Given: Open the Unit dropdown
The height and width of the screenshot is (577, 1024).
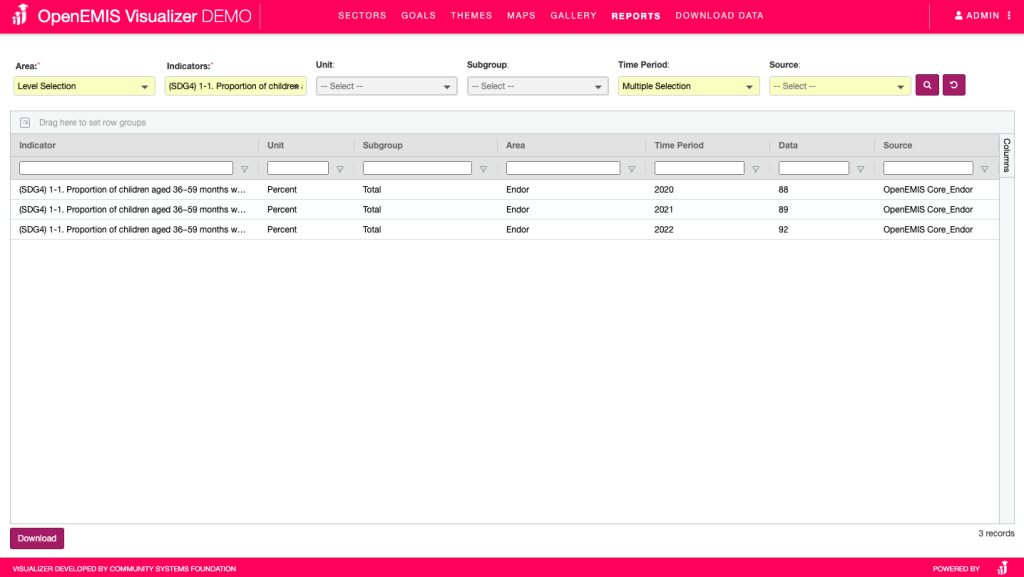Looking at the screenshot, I should (x=386, y=87).
